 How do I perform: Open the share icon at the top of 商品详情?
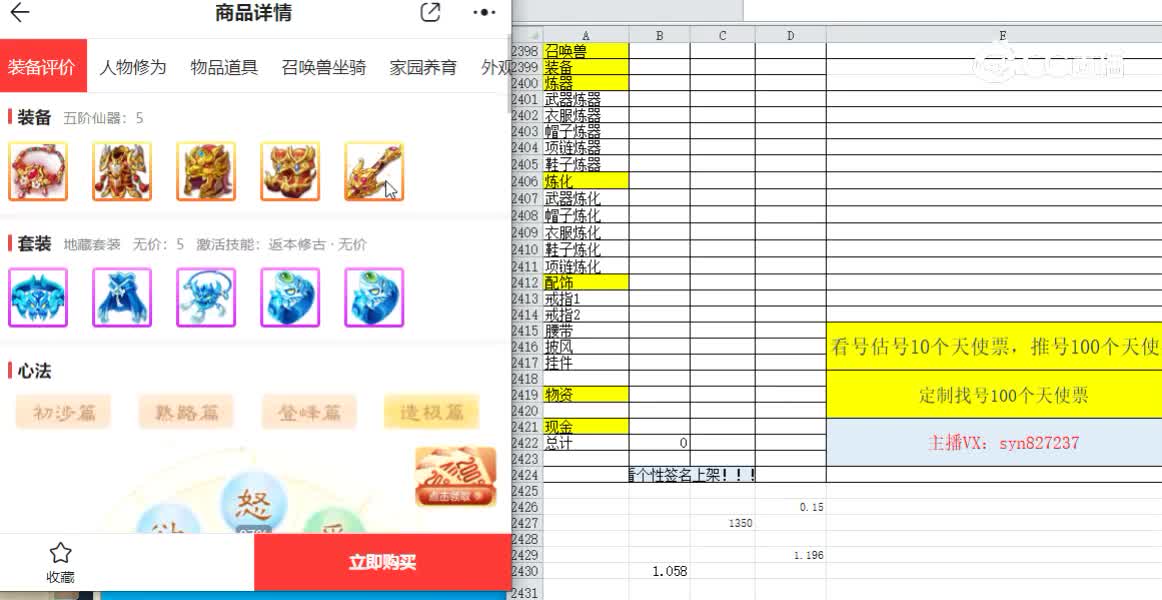pyautogui.click(x=429, y=13)
